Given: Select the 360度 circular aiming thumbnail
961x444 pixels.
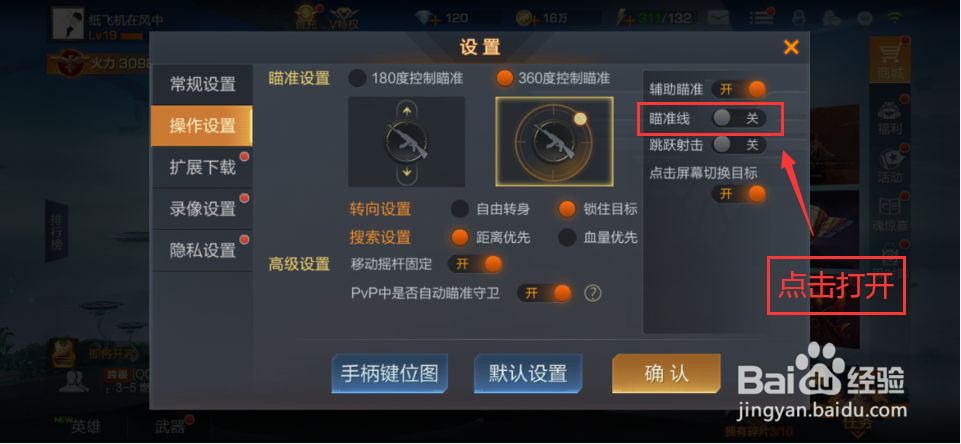Looking at the screenshot, I should coord(554,142).
